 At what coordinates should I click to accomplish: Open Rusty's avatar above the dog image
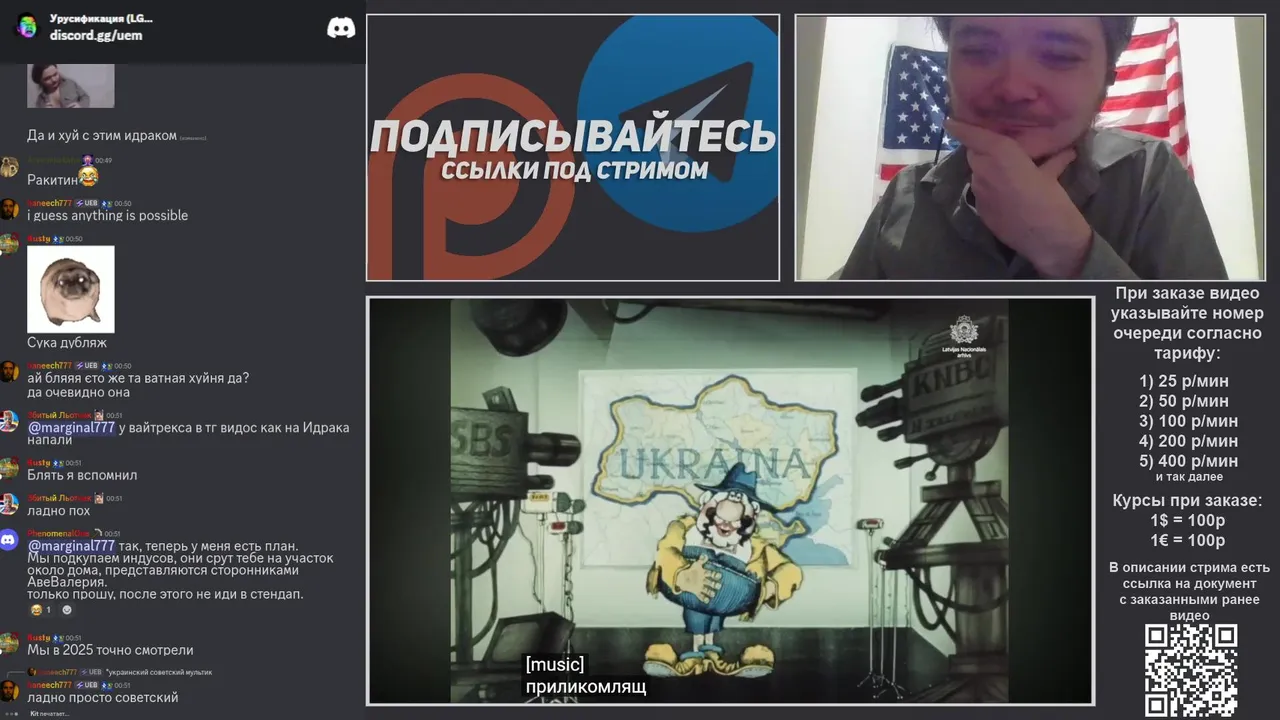[8, 245]
